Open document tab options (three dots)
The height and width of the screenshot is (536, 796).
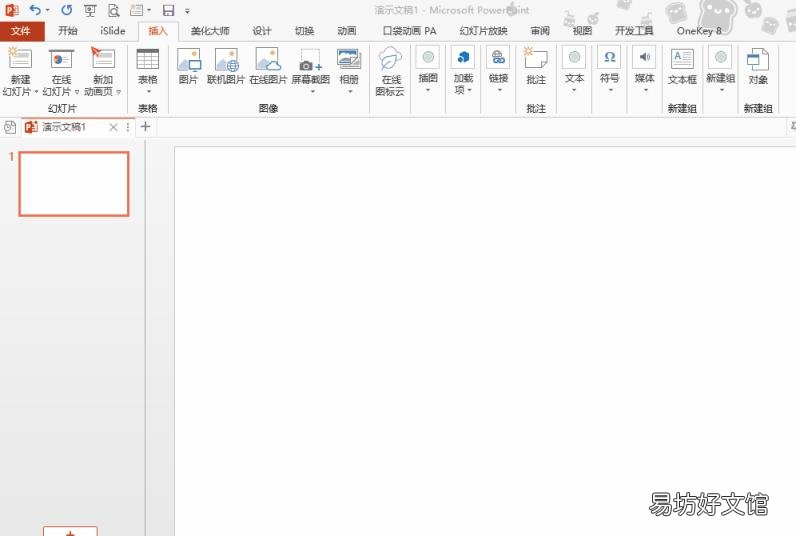tap(128, 127)
